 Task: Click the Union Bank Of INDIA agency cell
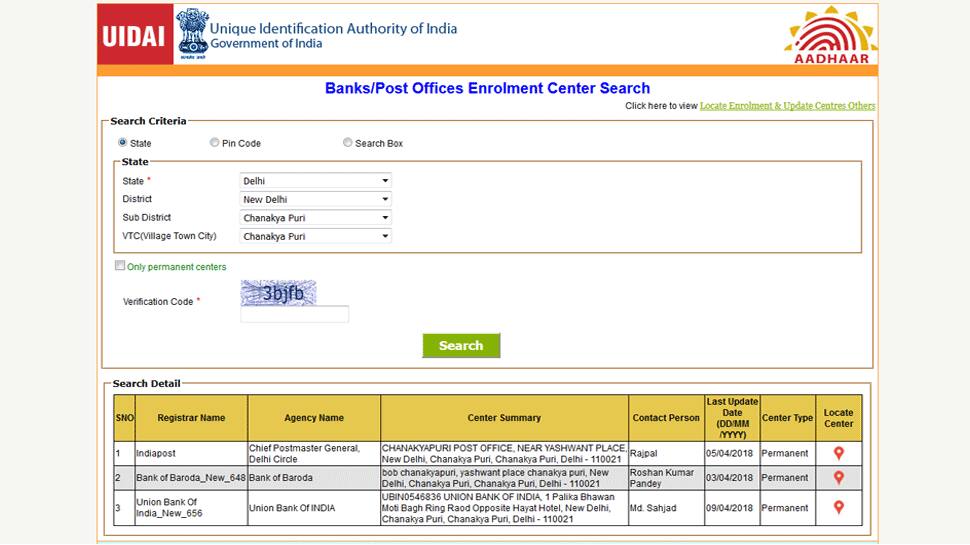coord(314,508)
